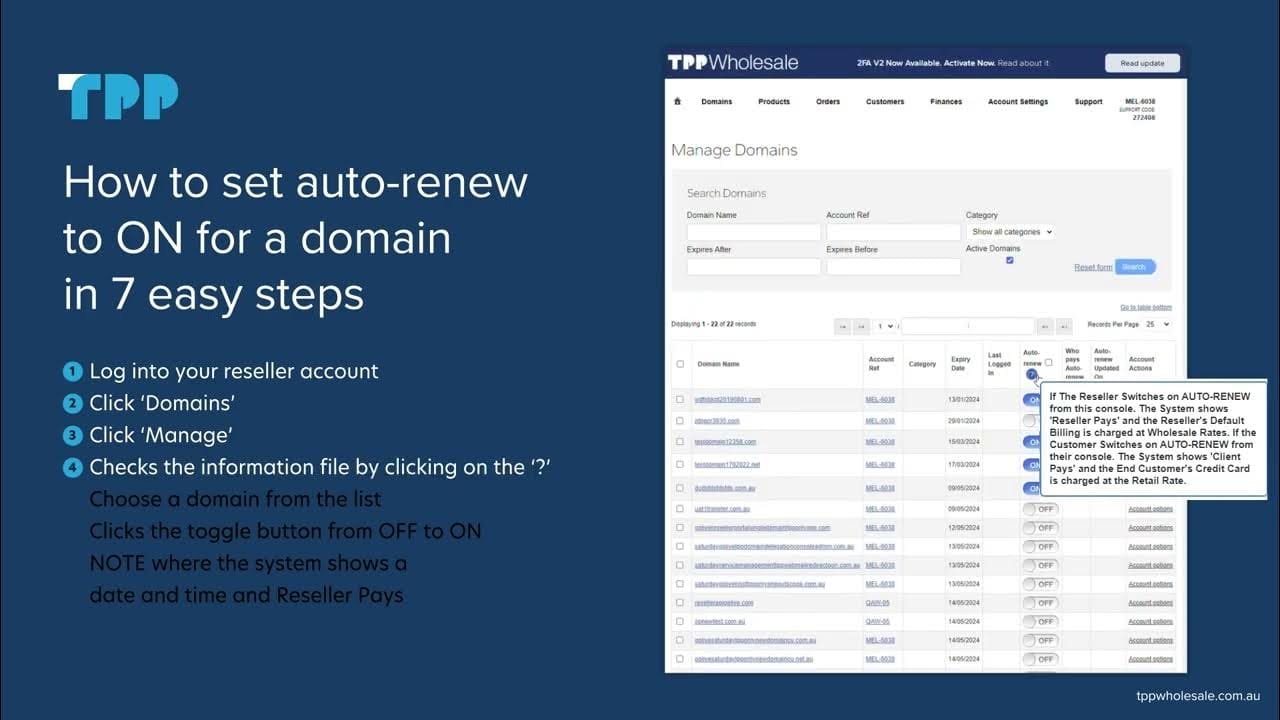Image resolution: width=1280 pixels, height=720 pixels.
Task: Open the testdomain12358.com domain link
Action: 725,442
